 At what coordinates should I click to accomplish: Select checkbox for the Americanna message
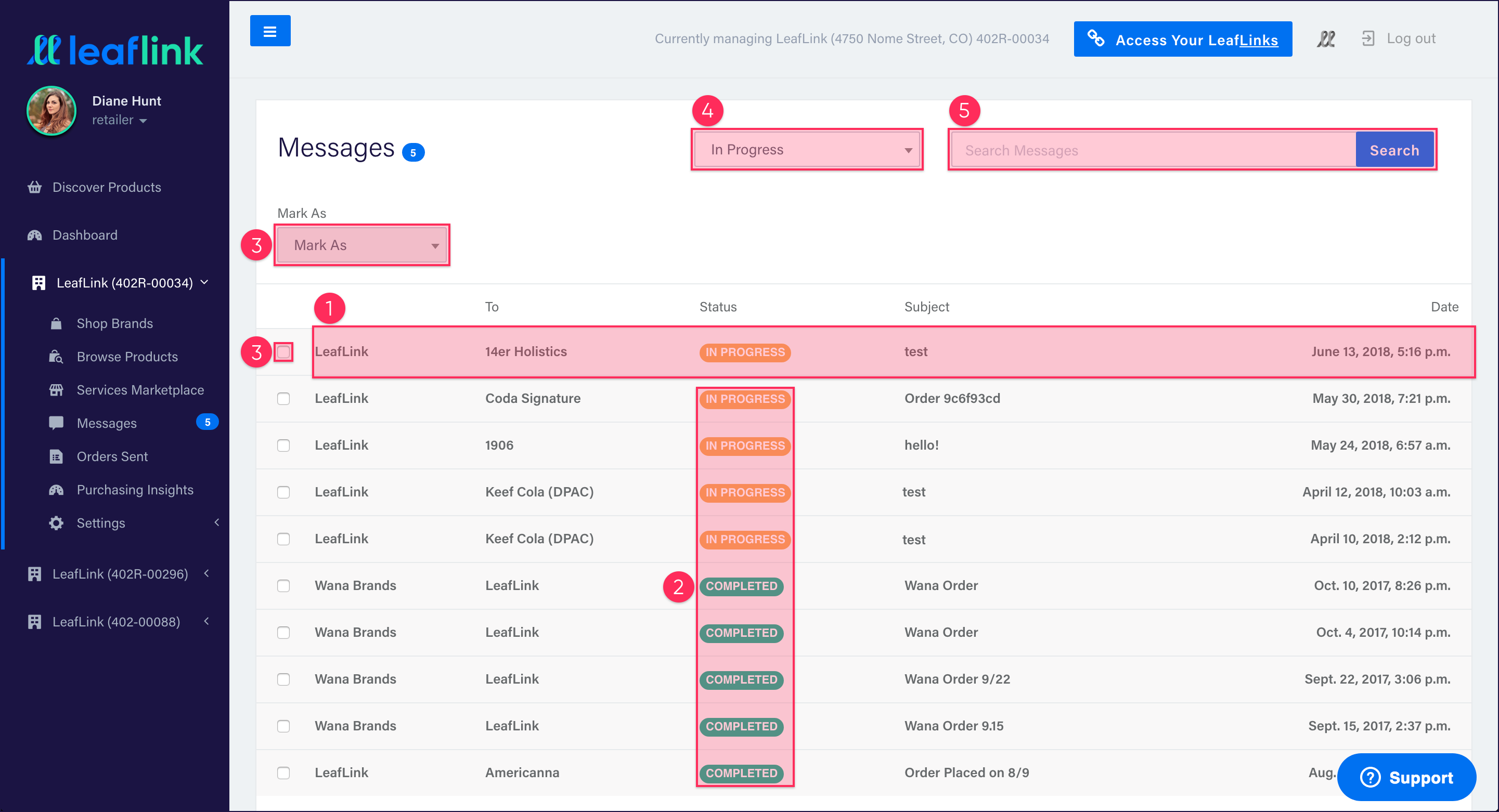coord(283,773)
